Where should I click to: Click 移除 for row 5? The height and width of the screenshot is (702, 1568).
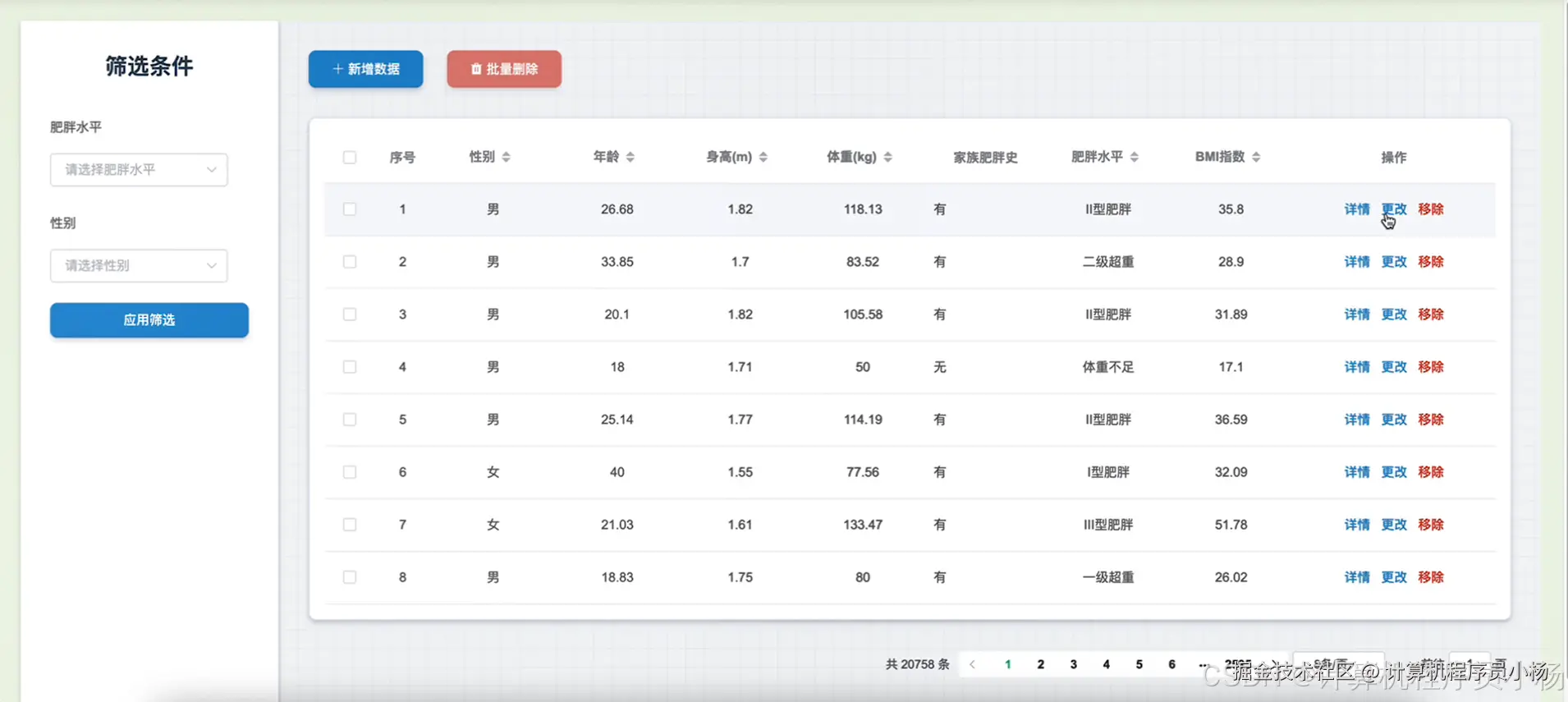click(1431, 420)
